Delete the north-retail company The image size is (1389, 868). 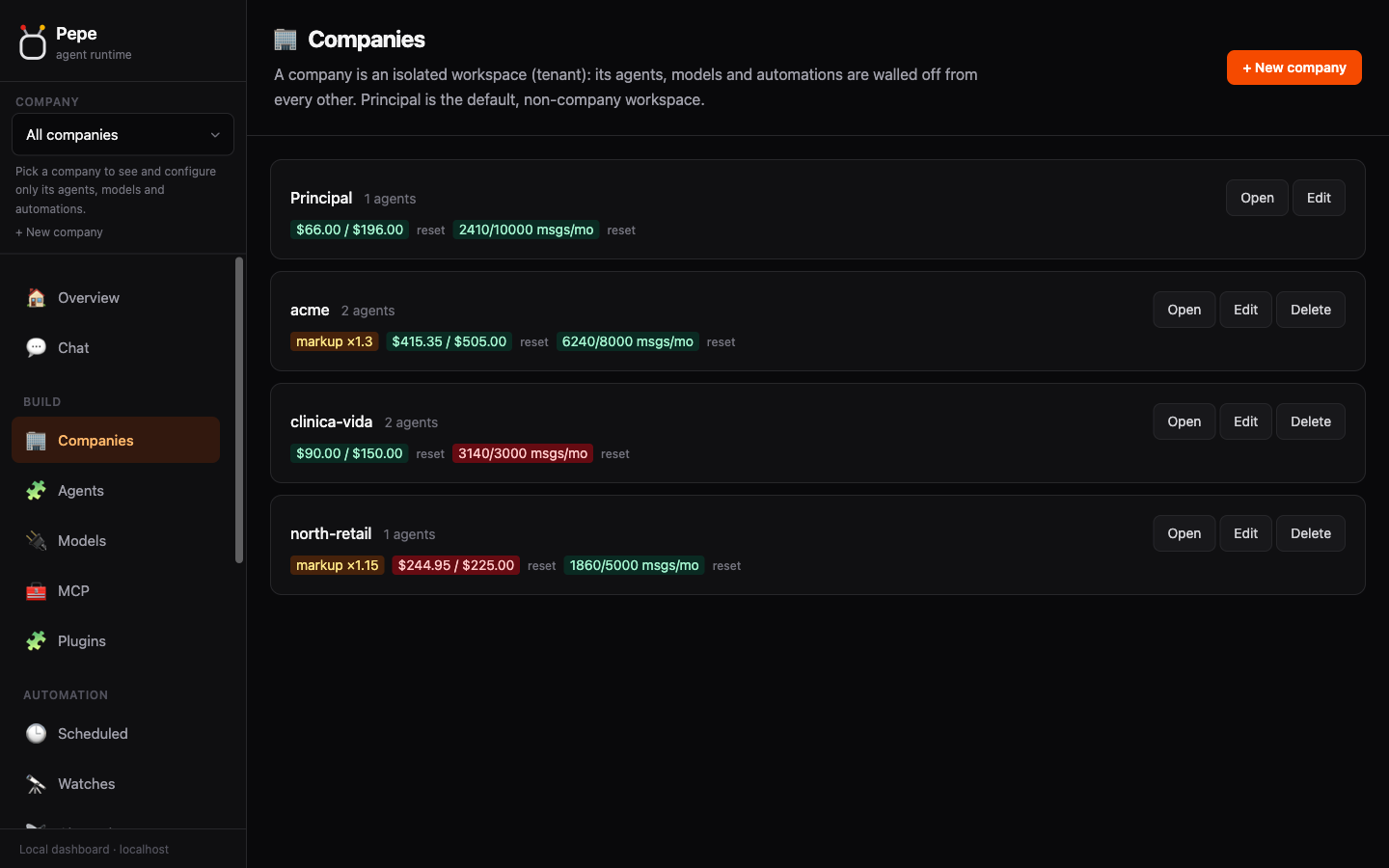click(1311, 533)
